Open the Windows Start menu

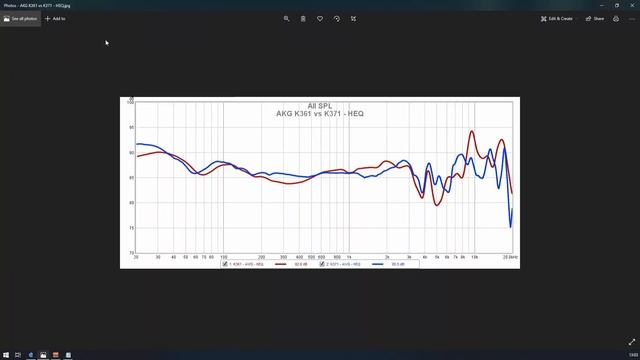point(6,355)
